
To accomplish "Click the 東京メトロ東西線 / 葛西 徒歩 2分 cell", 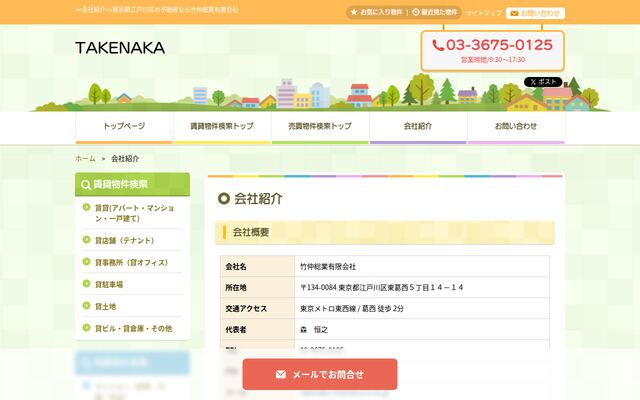I will 422,309.
